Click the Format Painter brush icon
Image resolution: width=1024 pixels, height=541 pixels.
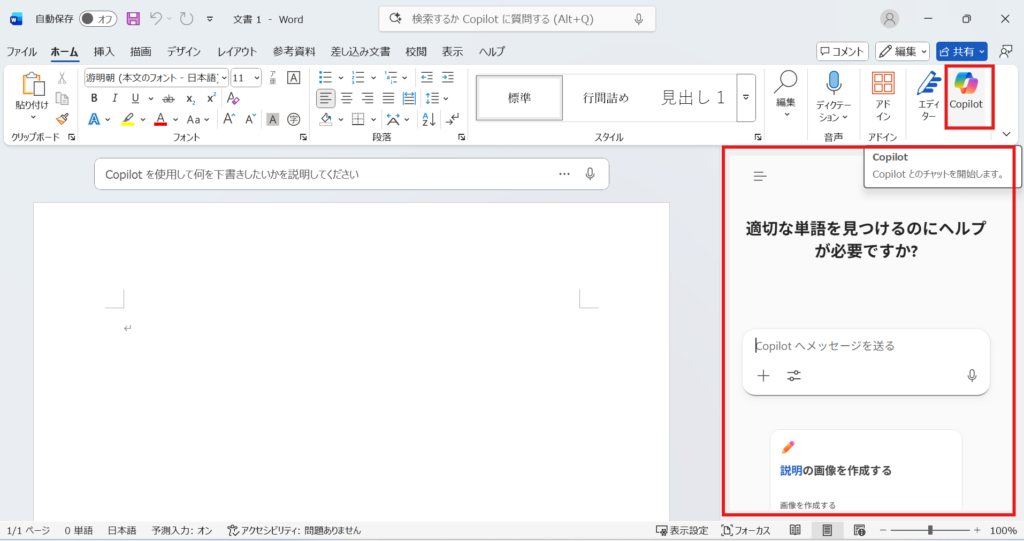tap(62, 118)
